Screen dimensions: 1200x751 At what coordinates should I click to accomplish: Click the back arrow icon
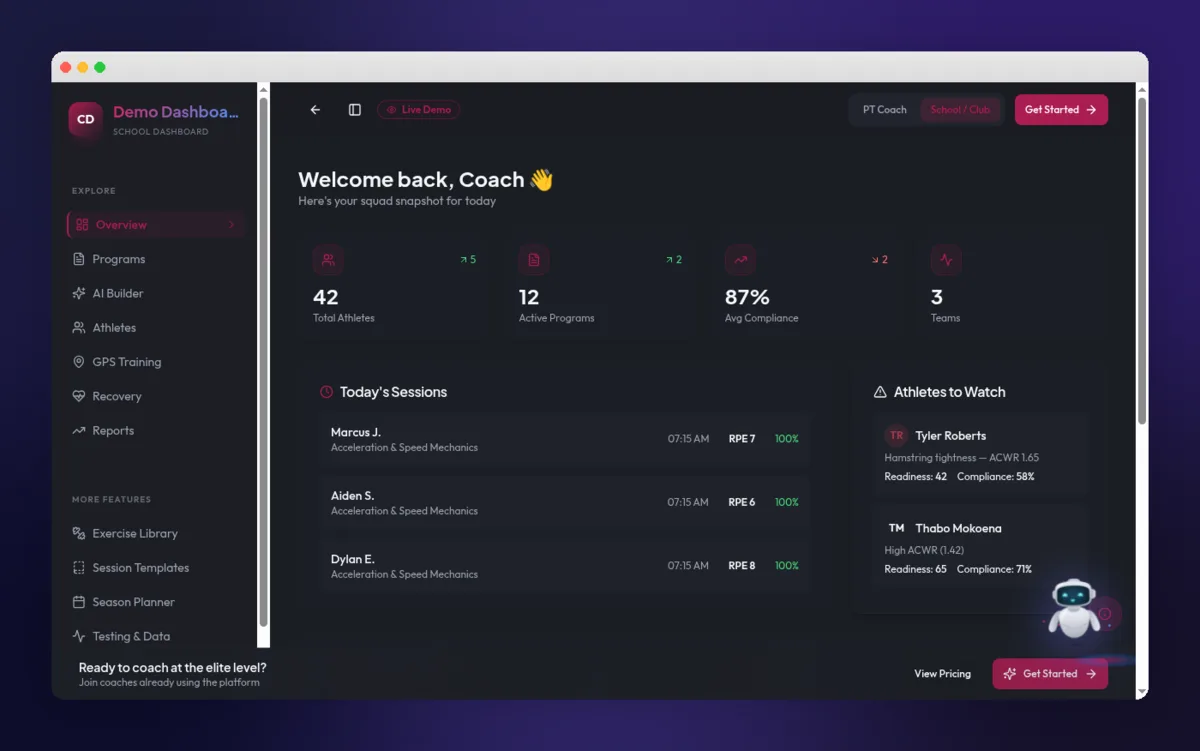click(315, 110)
